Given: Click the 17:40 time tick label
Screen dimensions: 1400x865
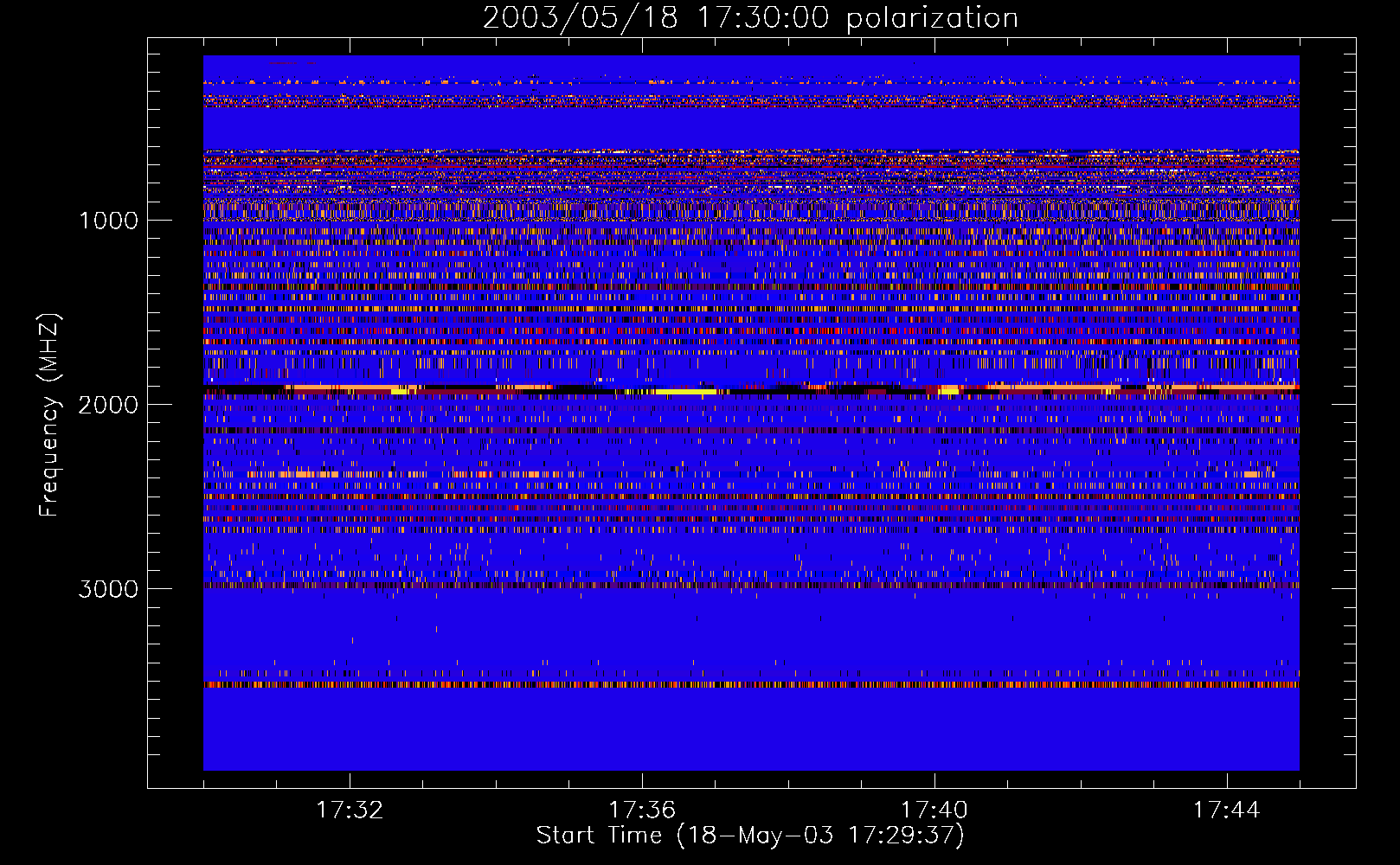Looking at the screenshot, I should click(x=934, y=811).
